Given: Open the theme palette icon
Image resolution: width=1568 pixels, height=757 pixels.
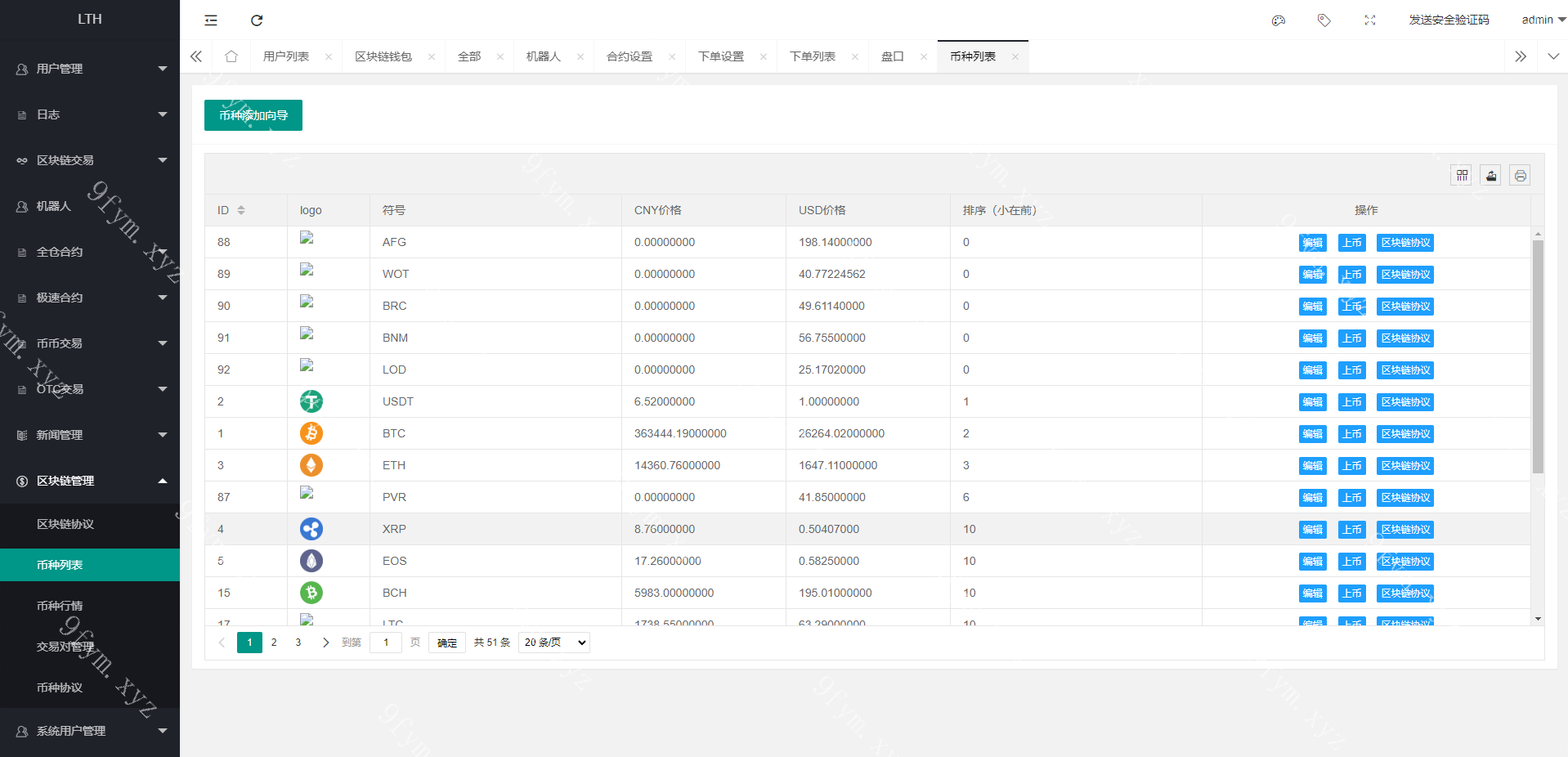Looking at the screenshot, I should [1279, 20].
